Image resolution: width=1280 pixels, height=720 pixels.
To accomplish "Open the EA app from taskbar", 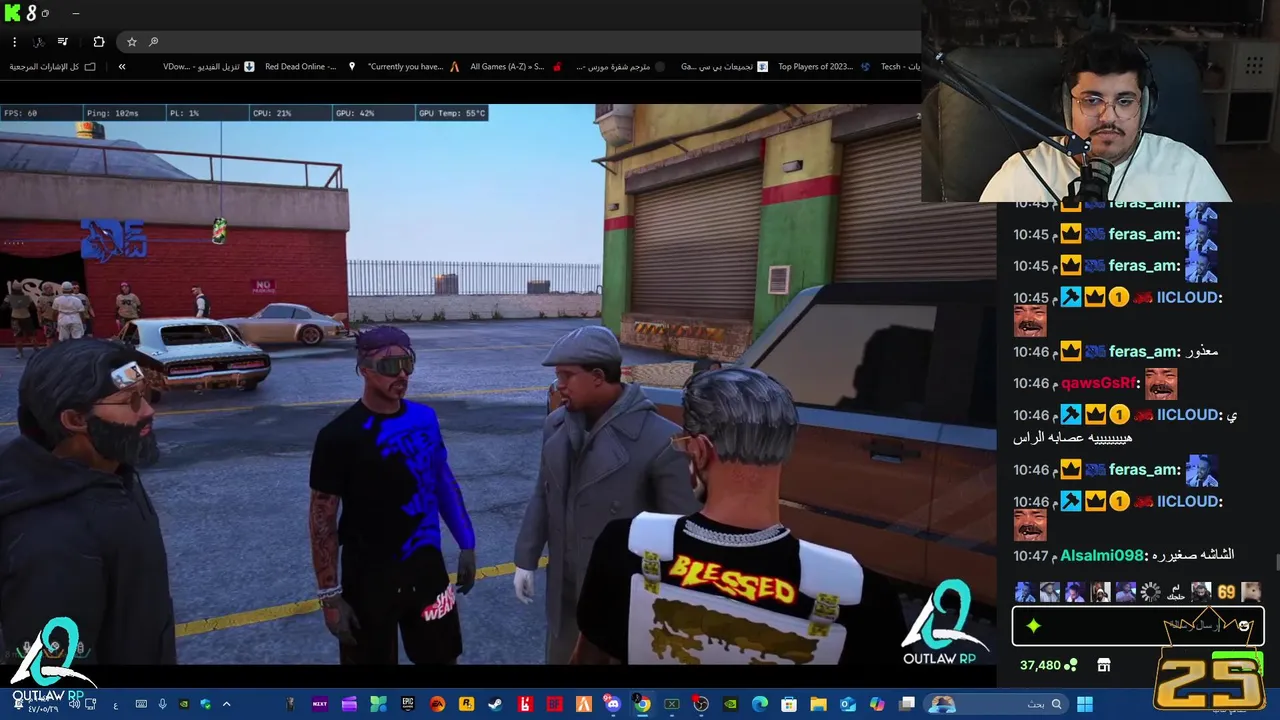I will (x=437, y=704).
